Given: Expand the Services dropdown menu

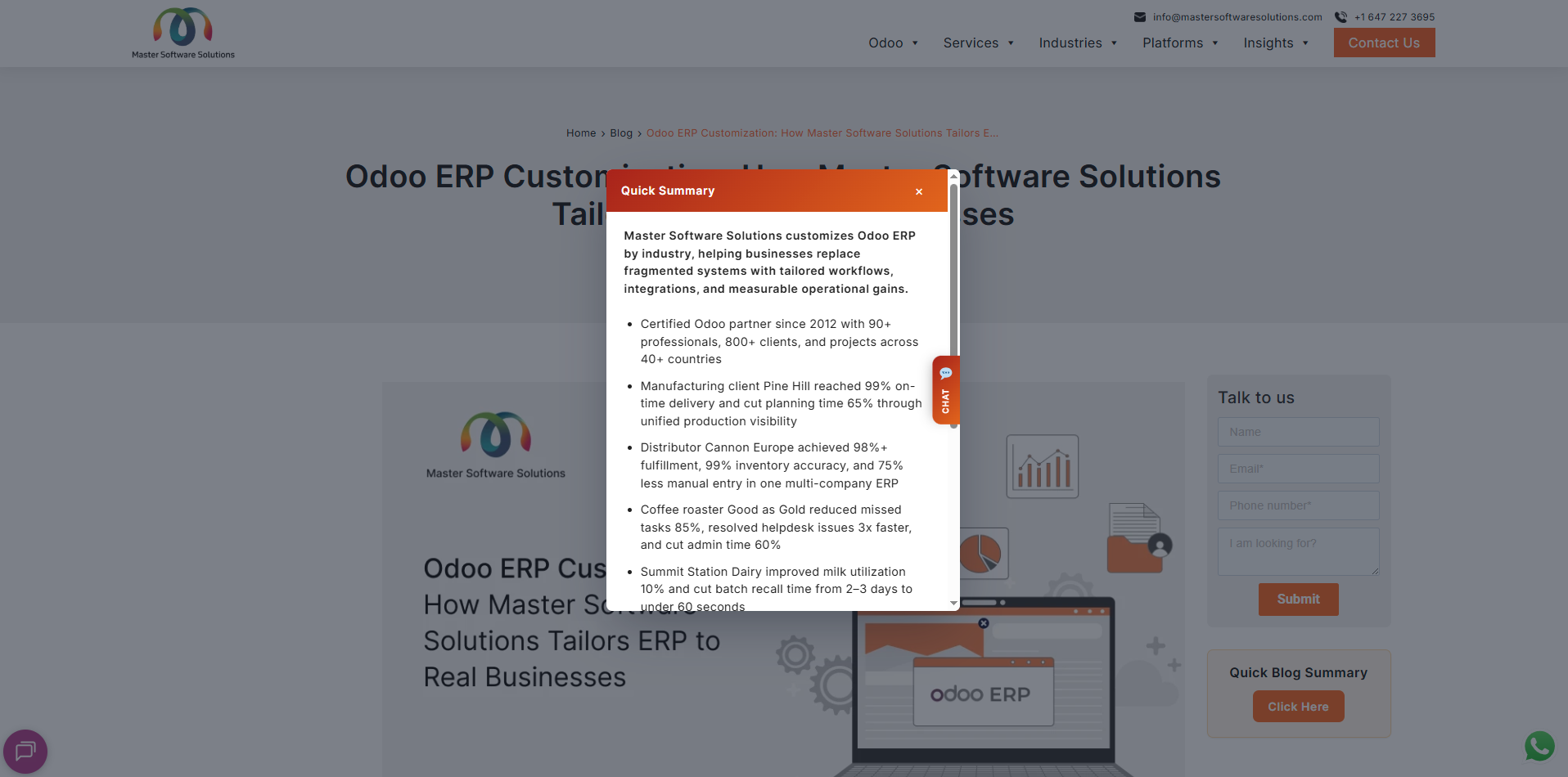Looking at the screenshot, I should [x=979, y=43].
